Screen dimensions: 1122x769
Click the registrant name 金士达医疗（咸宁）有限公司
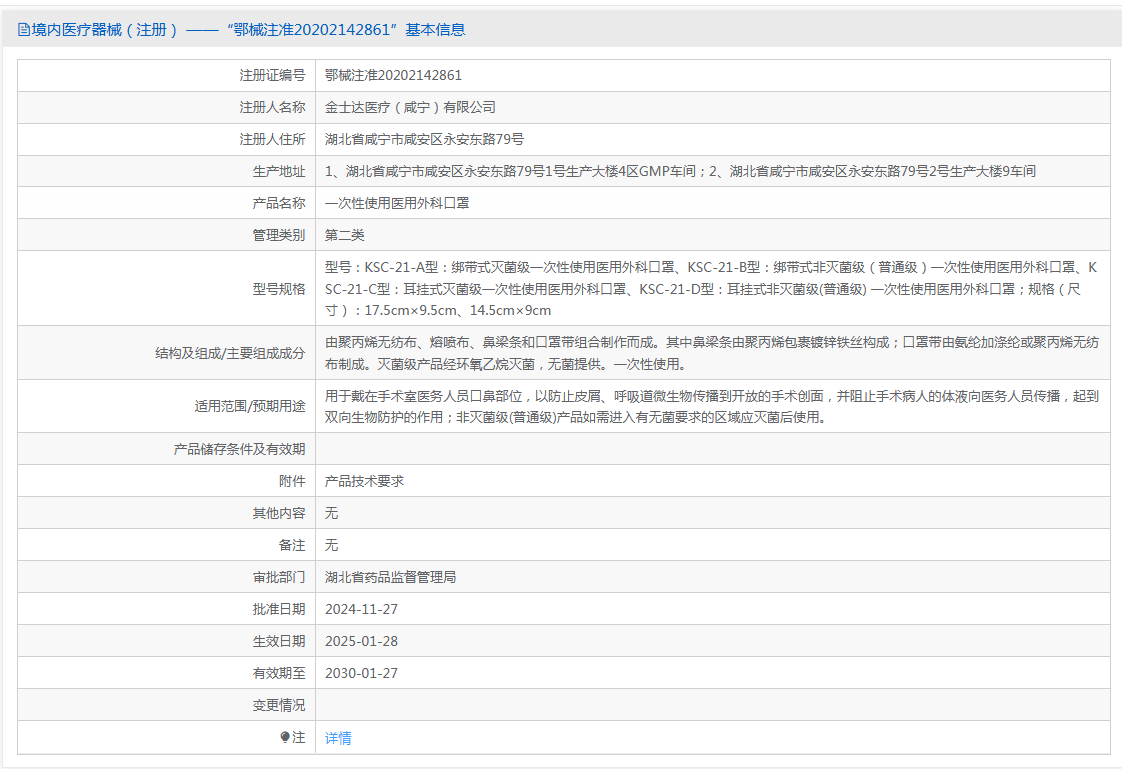pos(410,107)
